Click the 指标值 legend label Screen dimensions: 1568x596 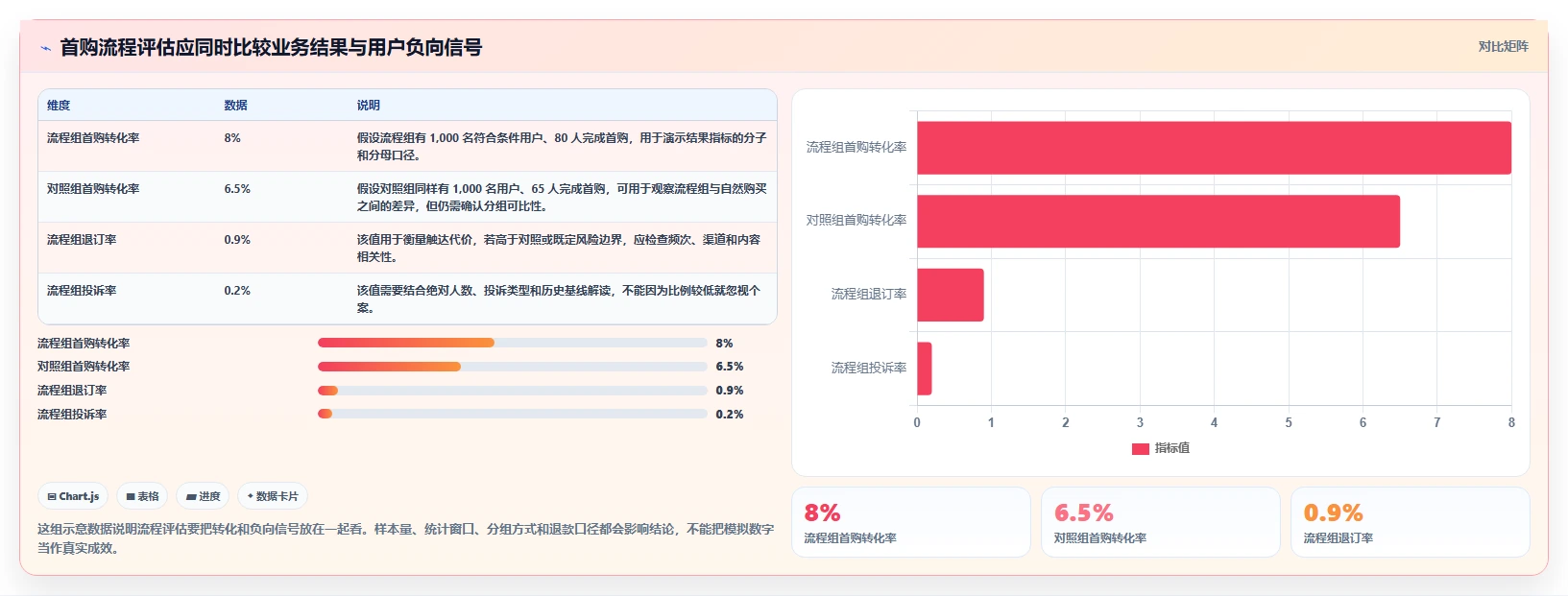1171,448
